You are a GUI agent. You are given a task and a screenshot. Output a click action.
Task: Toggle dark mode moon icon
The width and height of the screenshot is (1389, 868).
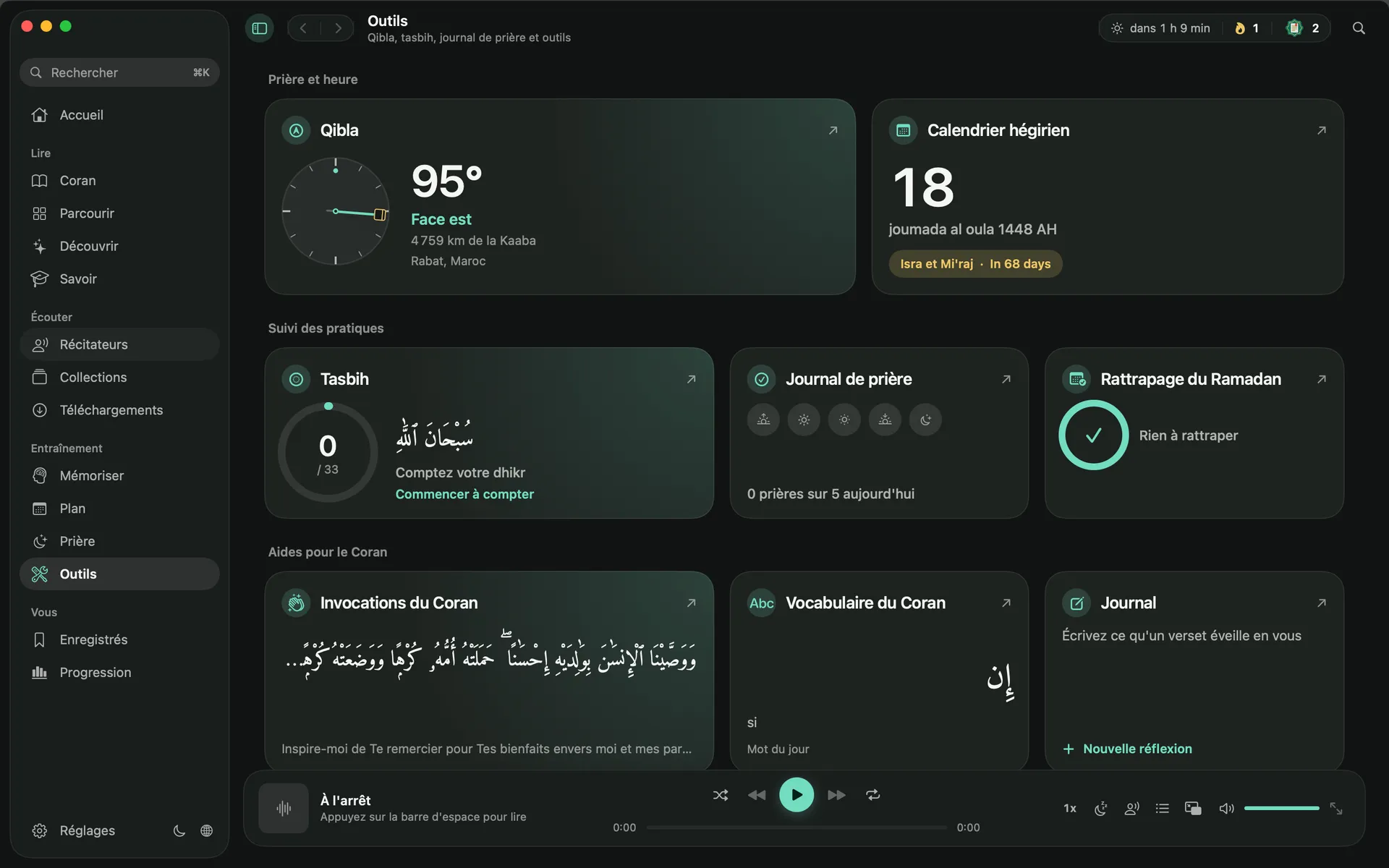pos(179,830)
